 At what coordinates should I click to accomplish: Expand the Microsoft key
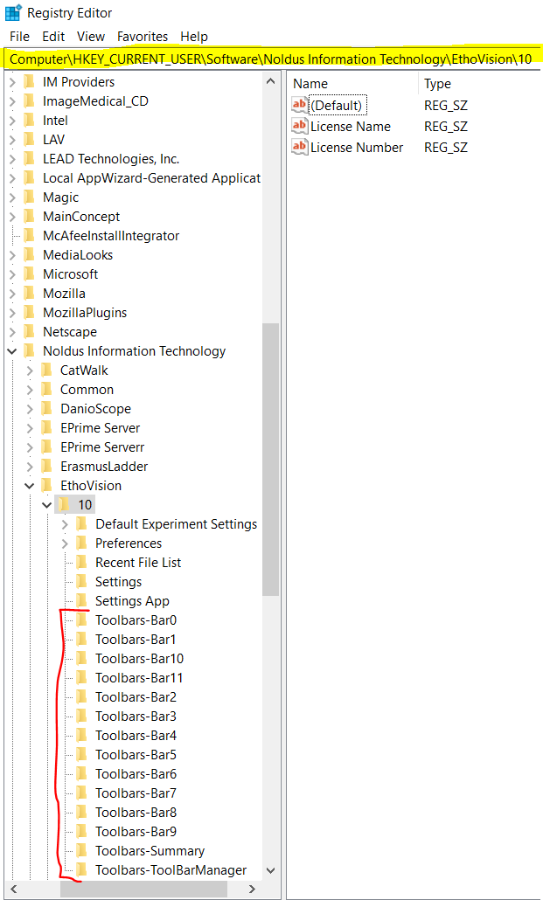click(13, 274)
